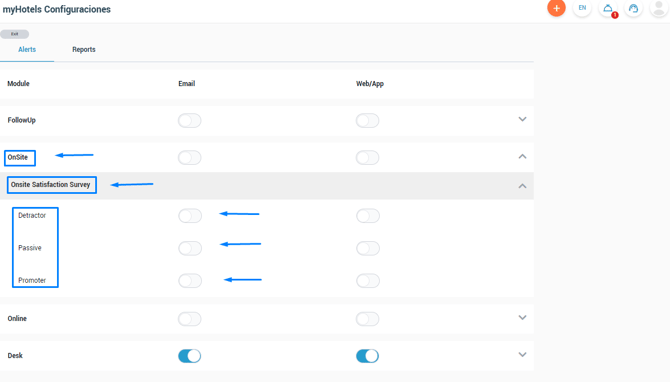The height and width of the screenshot is (382, 670).
Task: Open the notifications bell icon
Action: pos(608,8)
